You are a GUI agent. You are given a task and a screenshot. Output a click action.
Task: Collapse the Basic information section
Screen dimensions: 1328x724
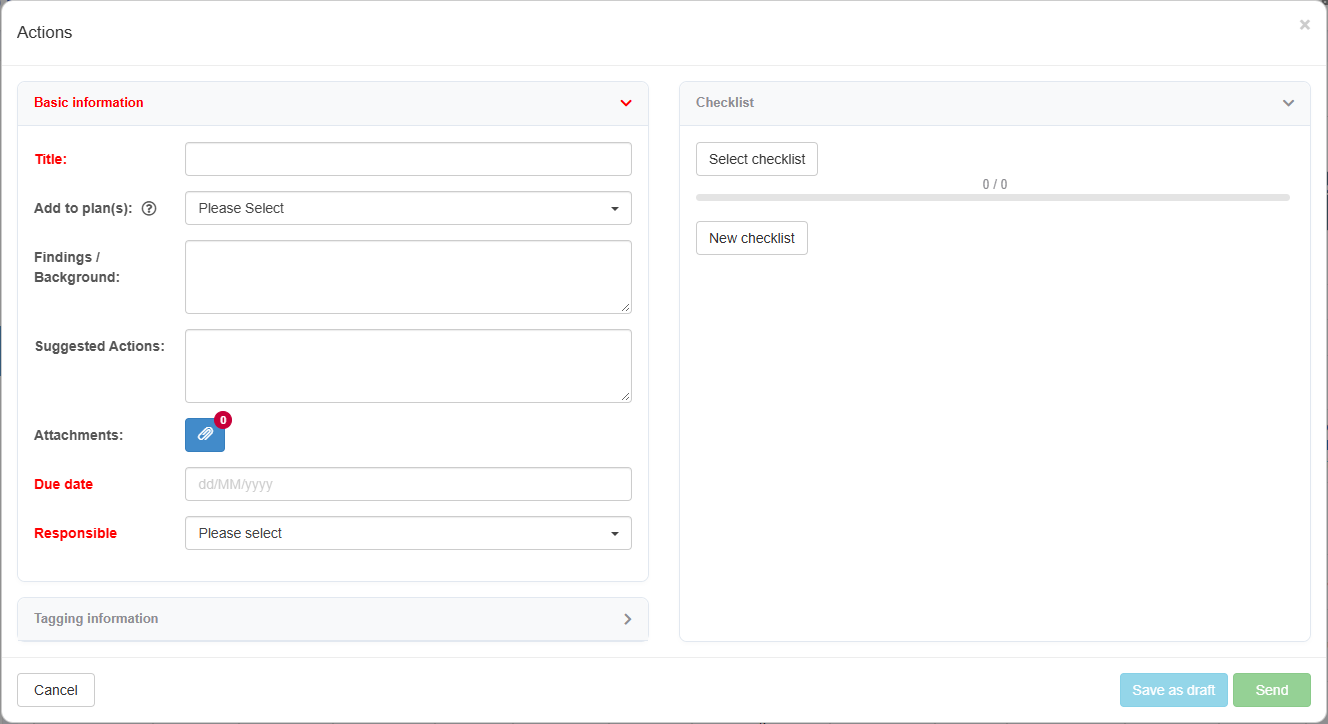626,103
